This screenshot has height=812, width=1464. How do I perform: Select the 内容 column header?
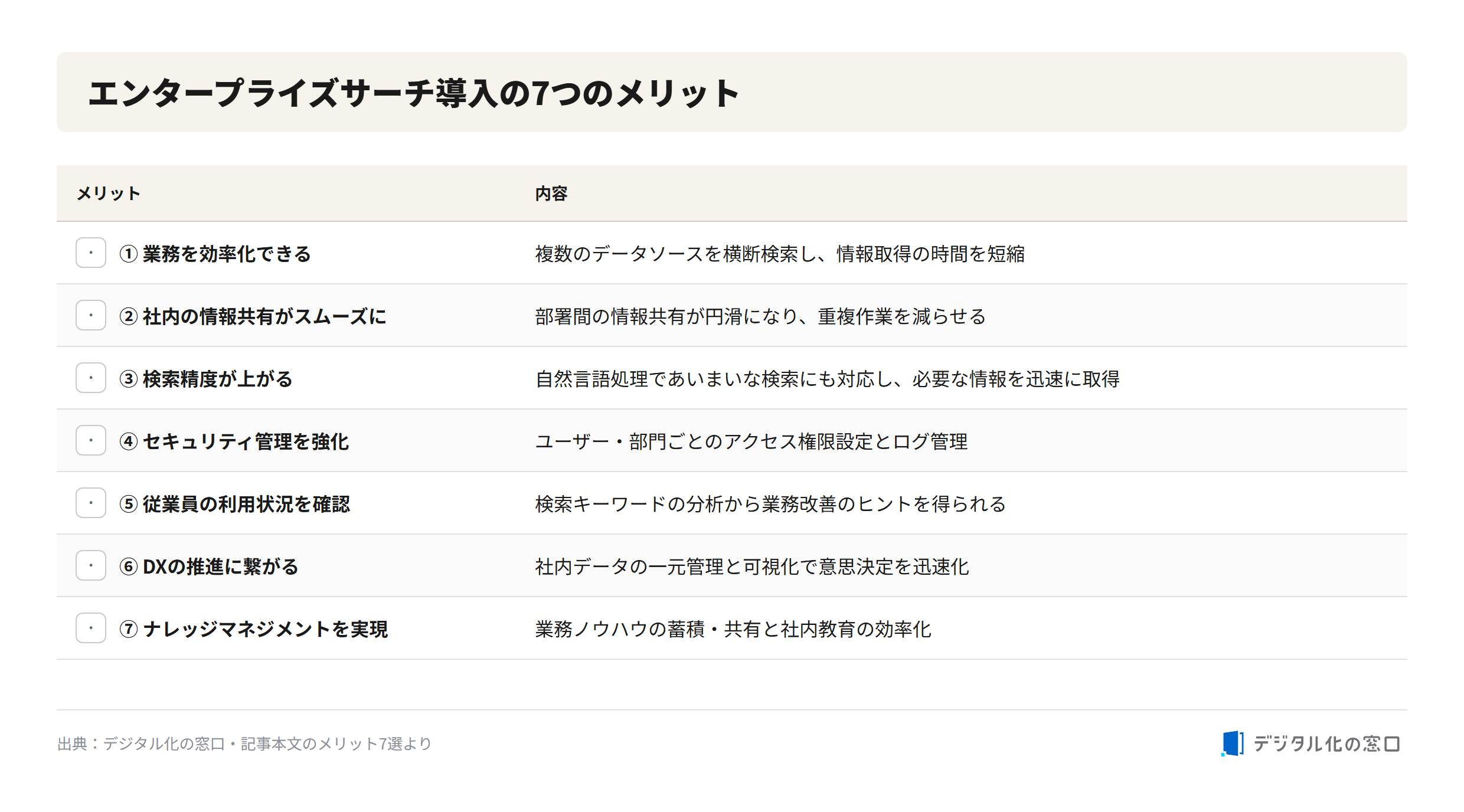551,194
